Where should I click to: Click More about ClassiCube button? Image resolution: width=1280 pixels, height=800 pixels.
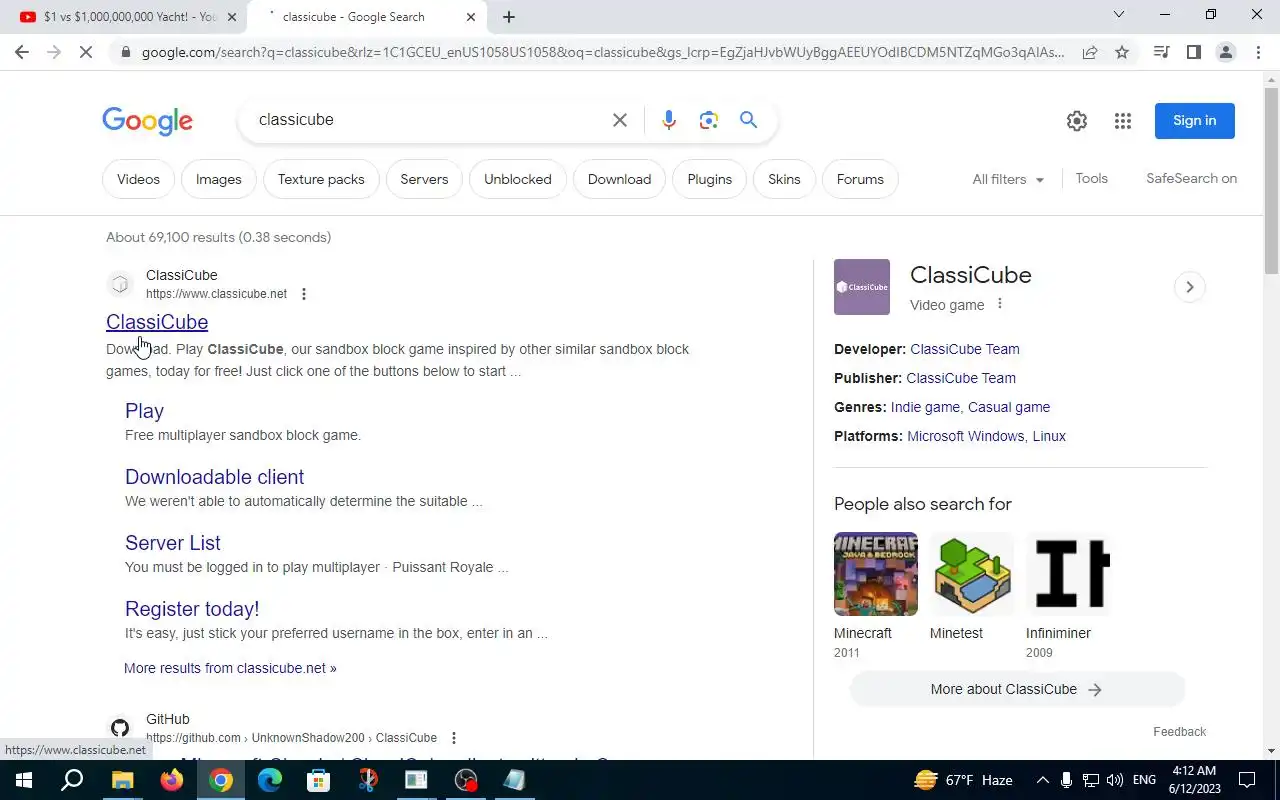tap(1017, 689)
